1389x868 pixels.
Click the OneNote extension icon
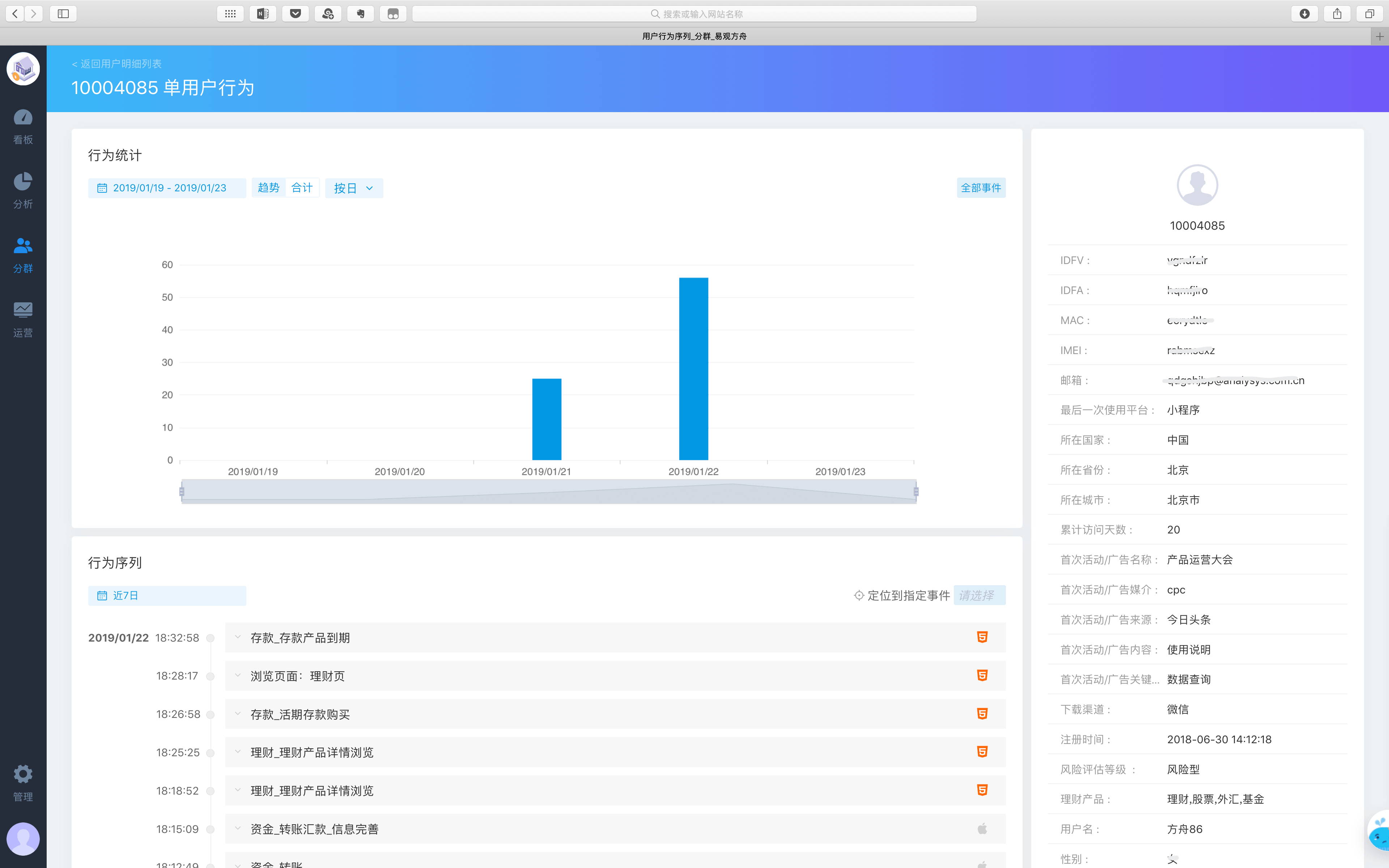pyautogui.click(x=263, y=14)
